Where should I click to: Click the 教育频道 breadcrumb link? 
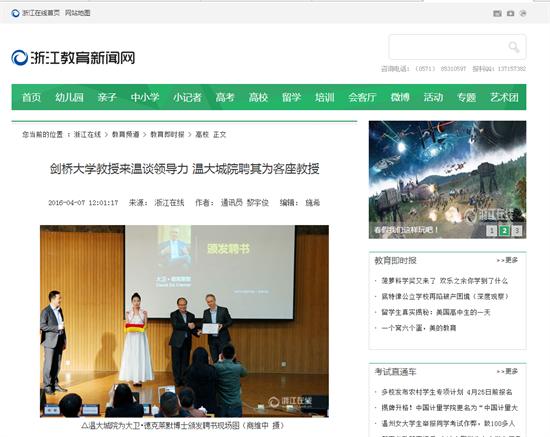(x=126, y=134)
